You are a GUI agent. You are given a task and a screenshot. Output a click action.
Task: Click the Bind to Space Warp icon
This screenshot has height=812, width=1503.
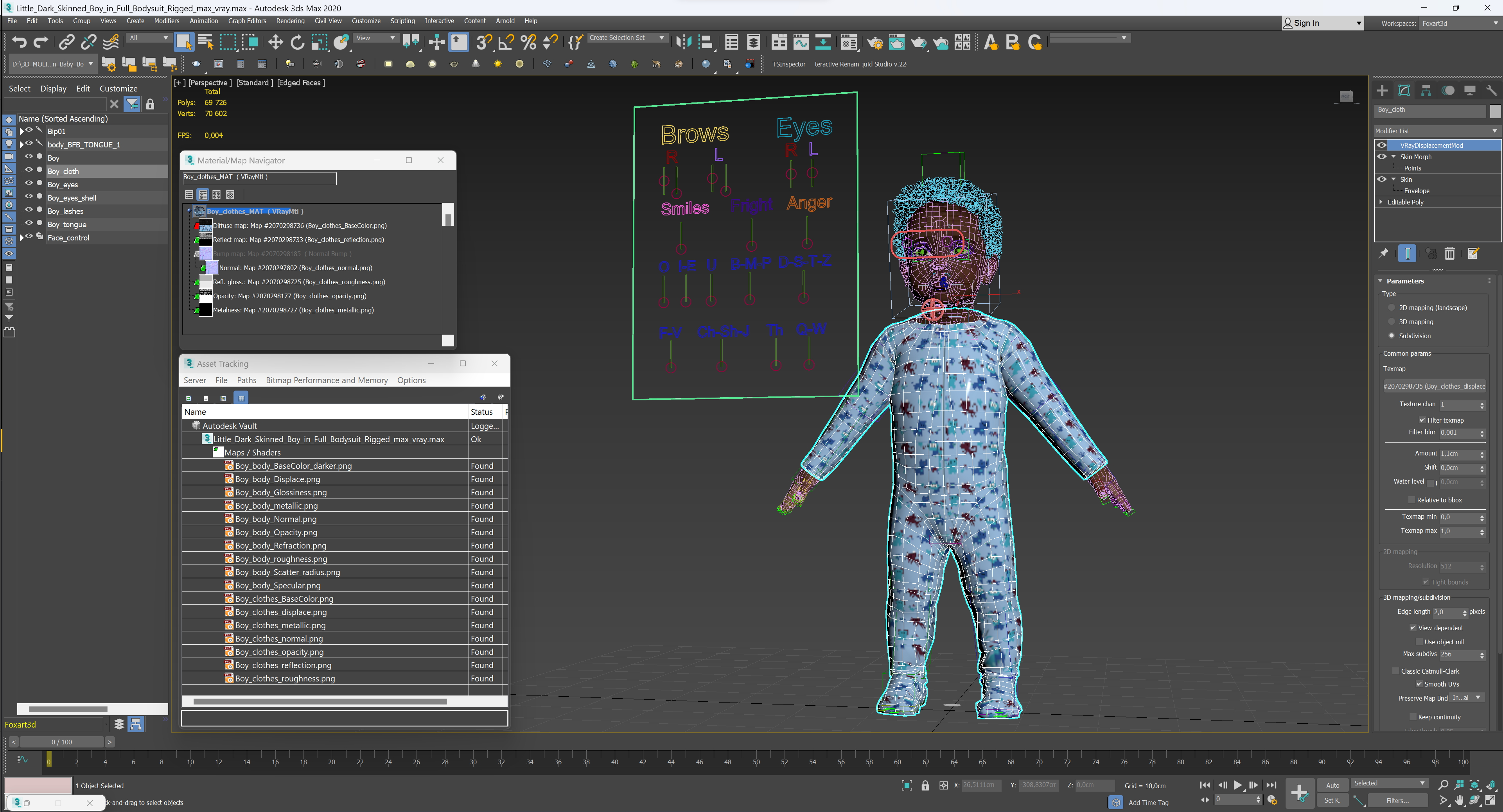point(111,42)
